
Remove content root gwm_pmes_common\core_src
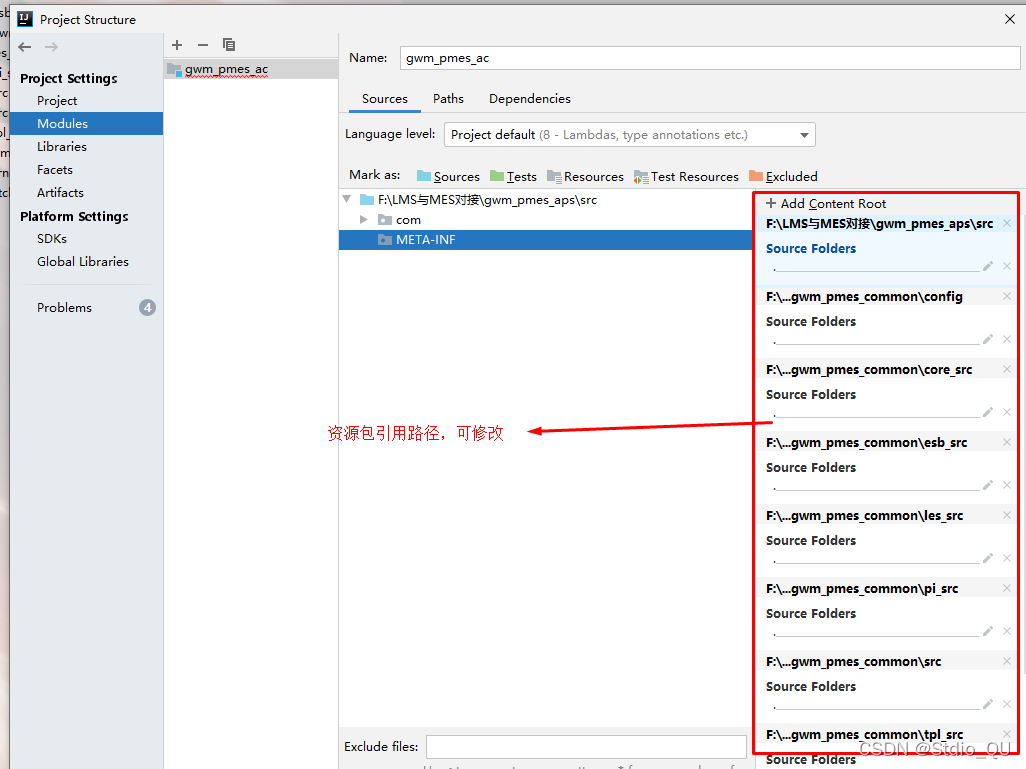pyautogui.click(x=1007, y=369)
